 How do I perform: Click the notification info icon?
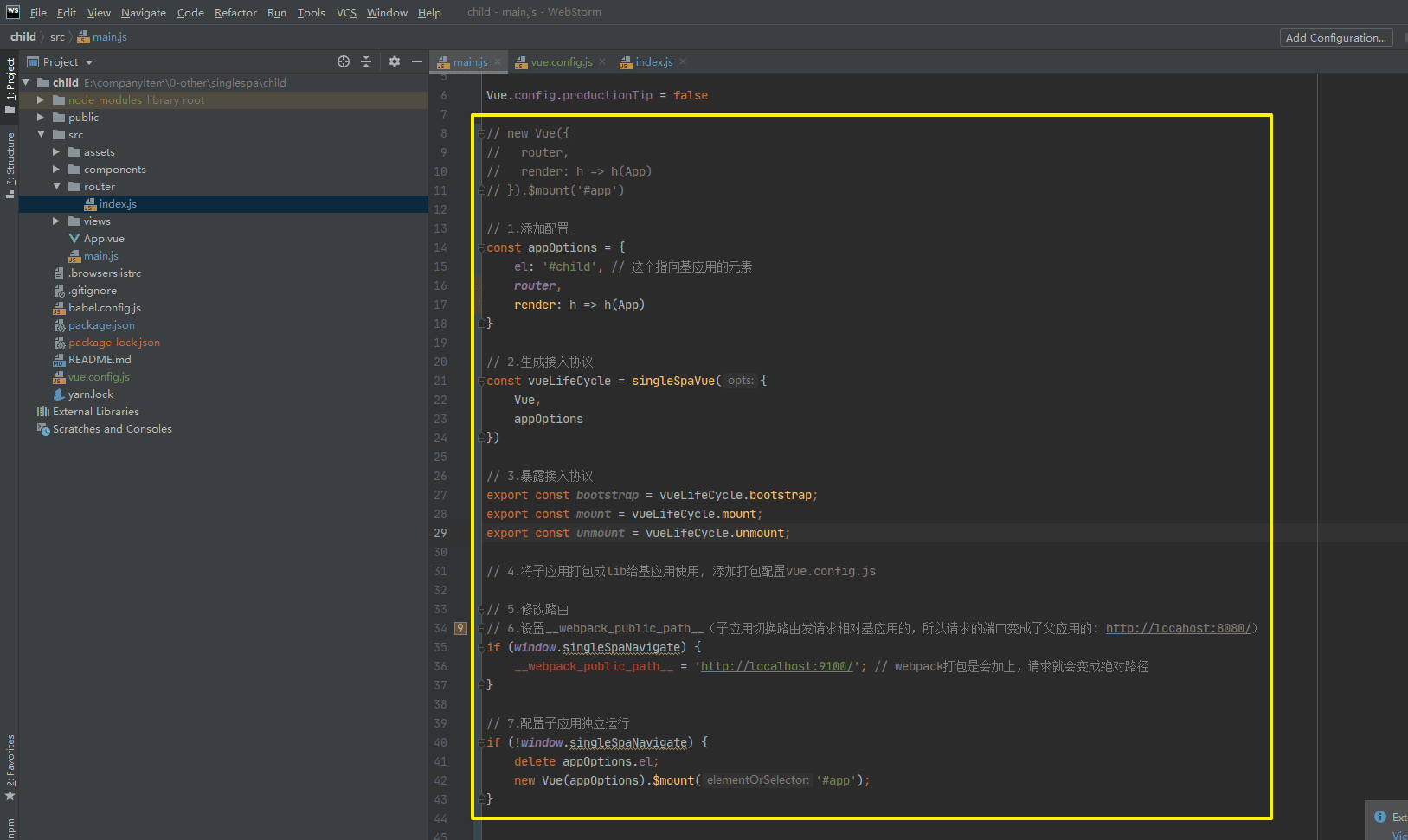coord(1380,817)
